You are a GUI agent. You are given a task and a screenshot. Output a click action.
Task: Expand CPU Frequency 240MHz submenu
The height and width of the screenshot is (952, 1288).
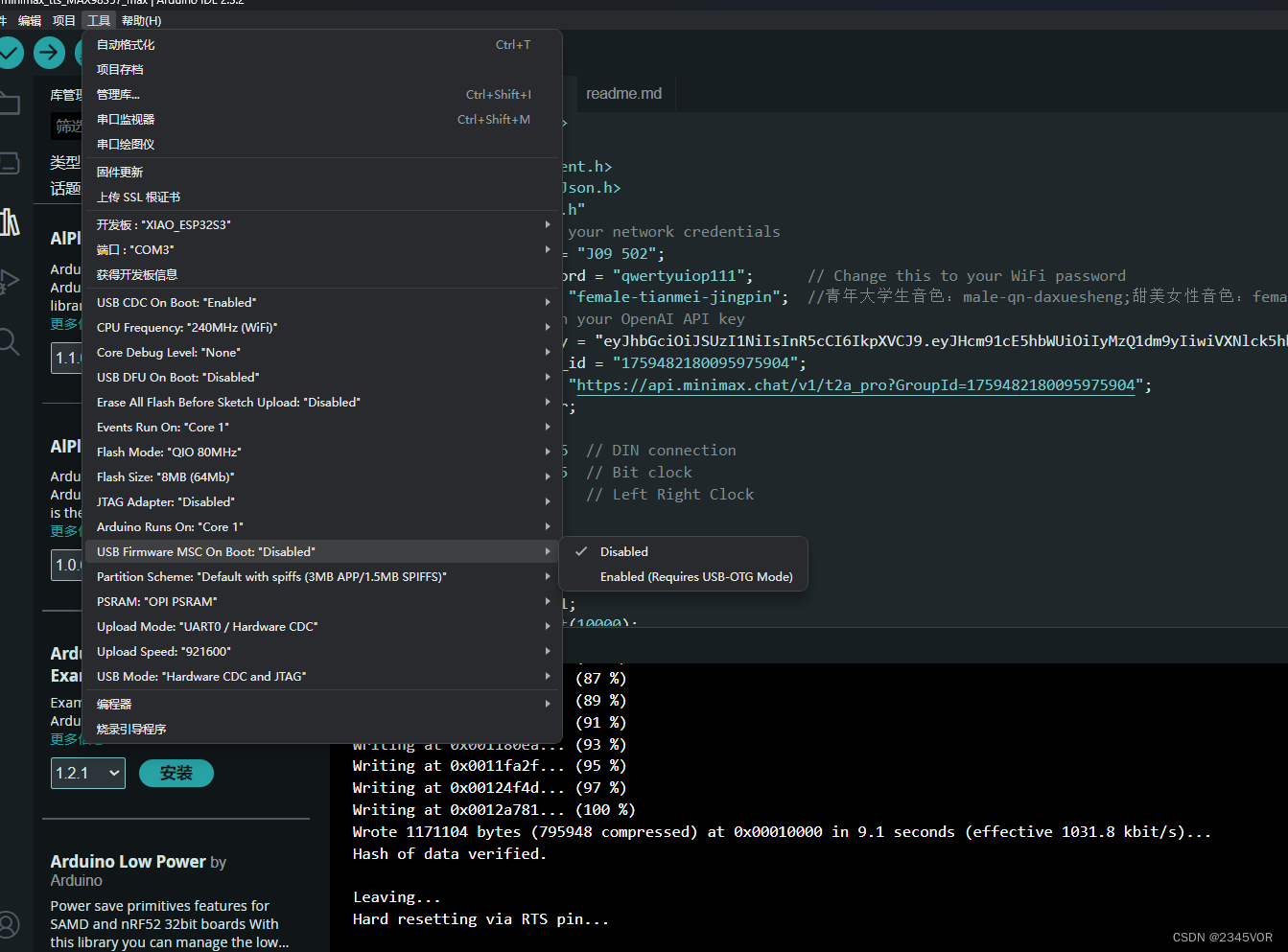[322, 327]
